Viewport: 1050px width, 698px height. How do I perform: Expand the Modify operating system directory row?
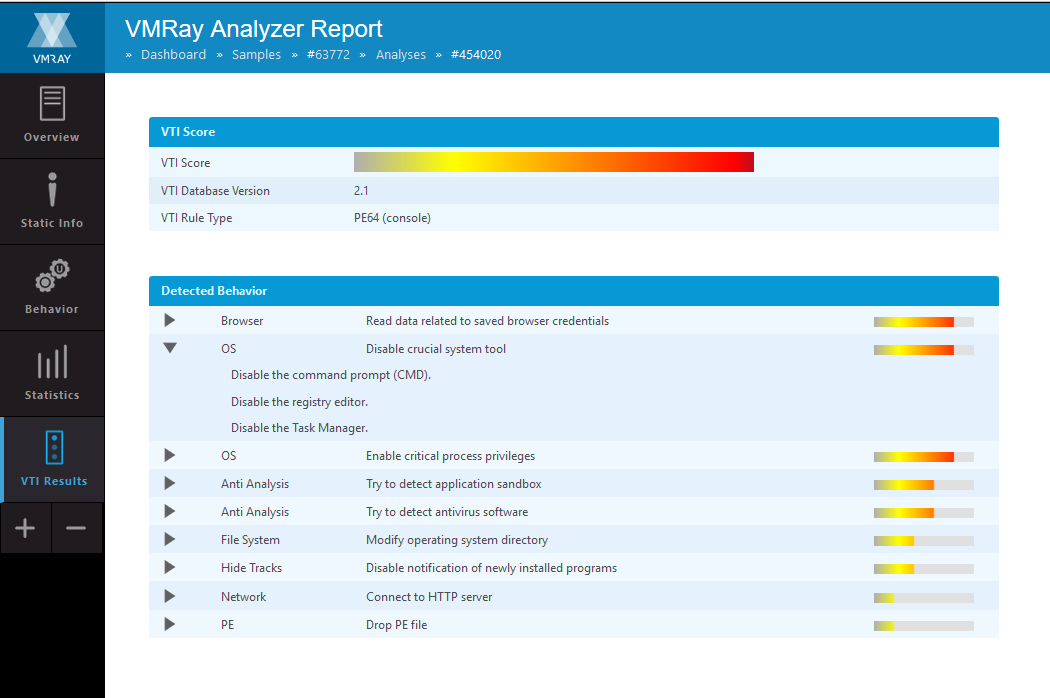(169, 540)
